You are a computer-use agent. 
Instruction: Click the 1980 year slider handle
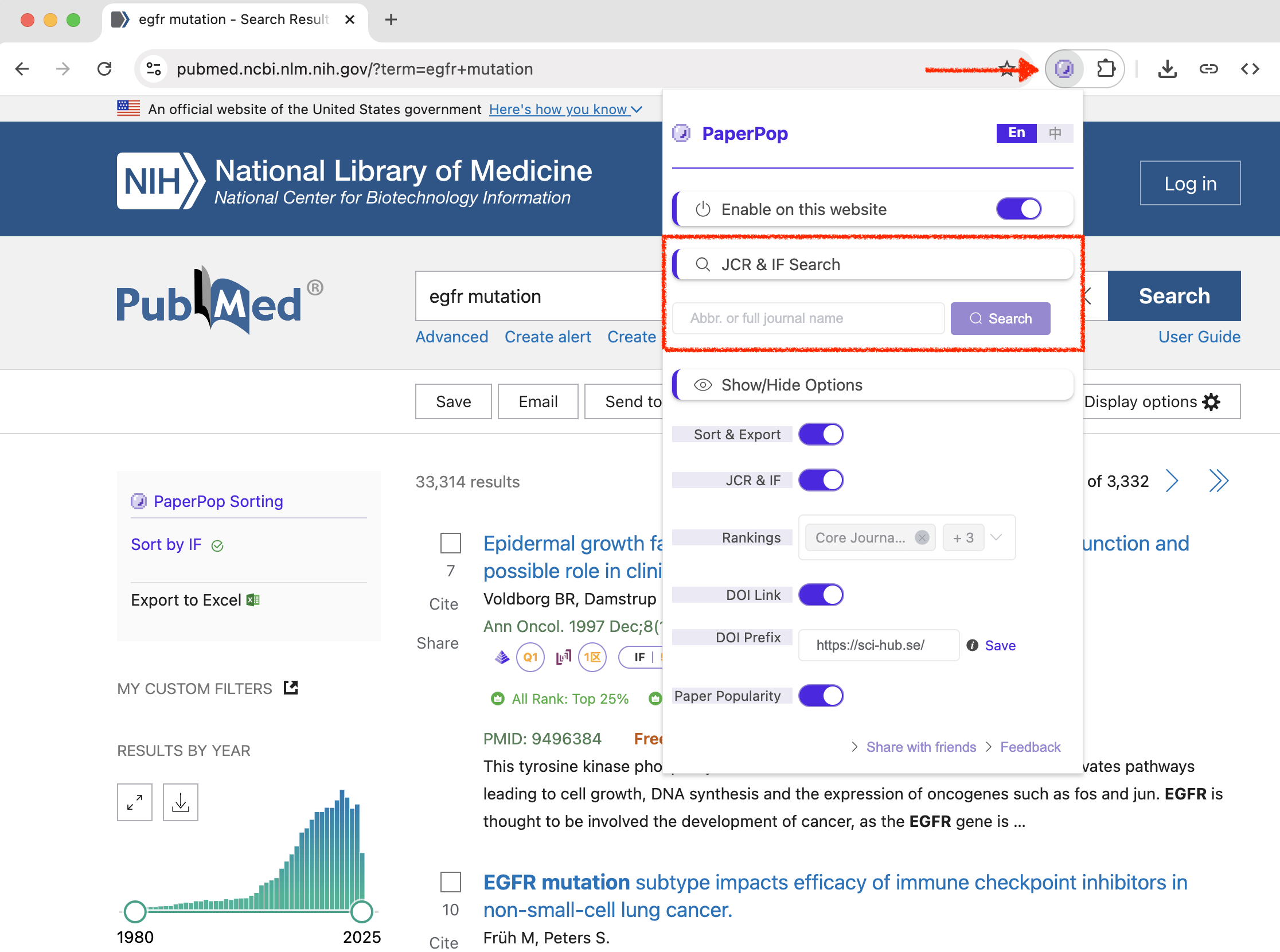135,911
